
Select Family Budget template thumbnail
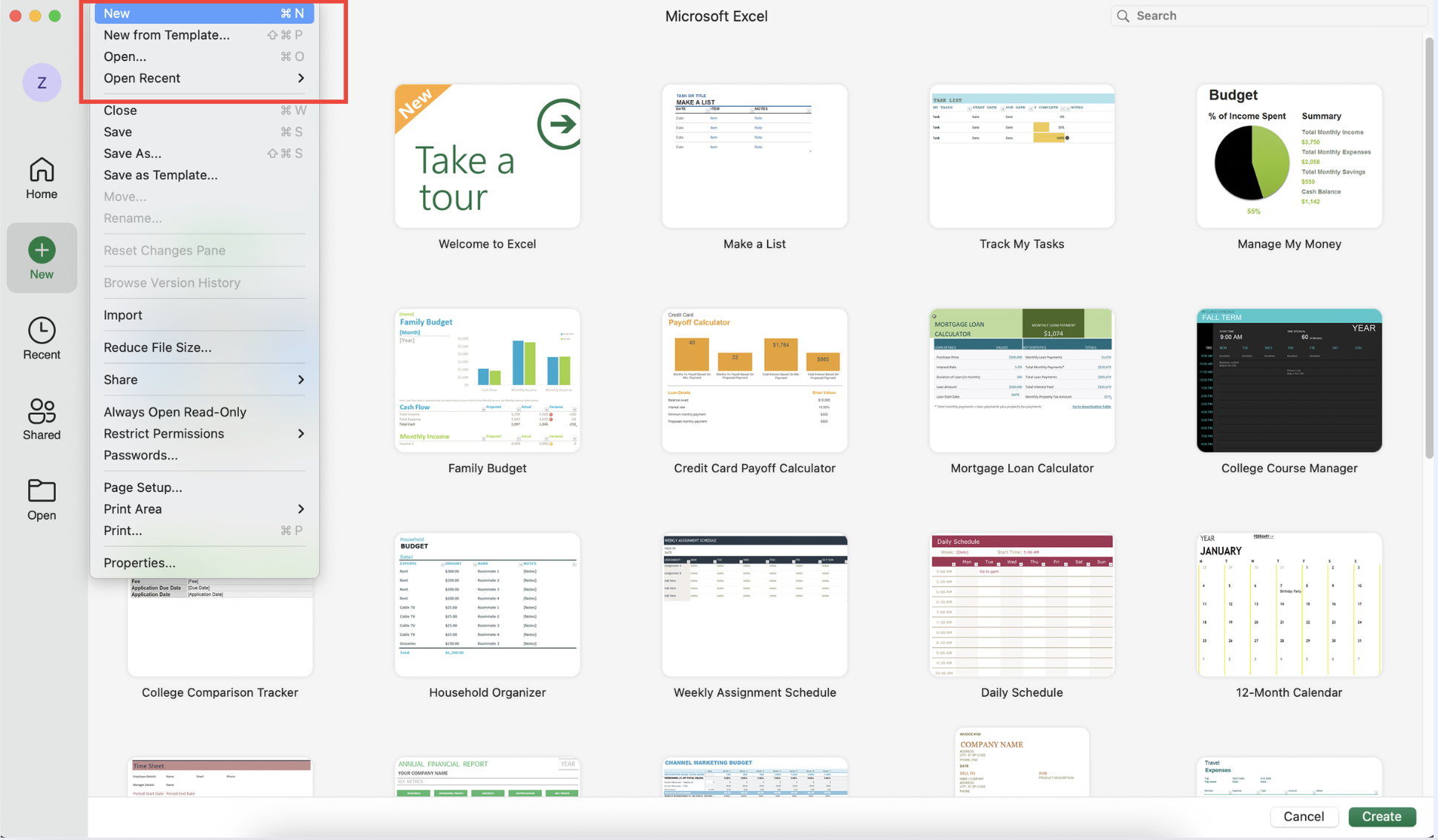pyautogui.click(x=487, y=380)
